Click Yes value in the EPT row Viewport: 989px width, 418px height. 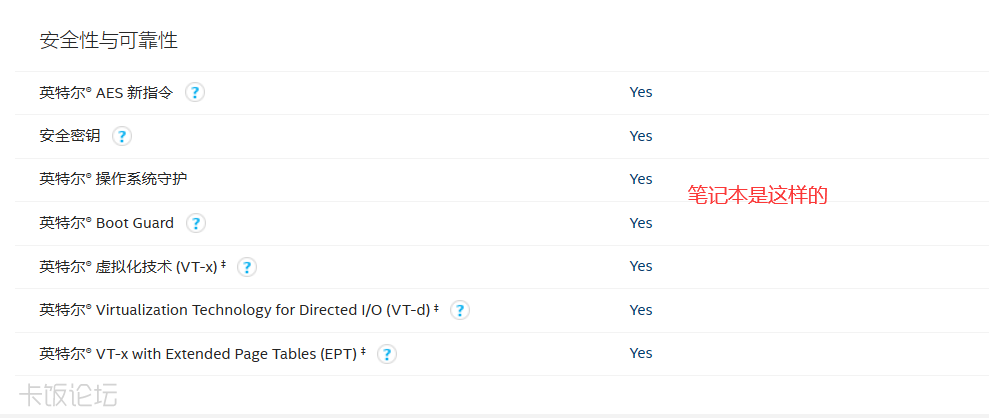click(641, 353)
